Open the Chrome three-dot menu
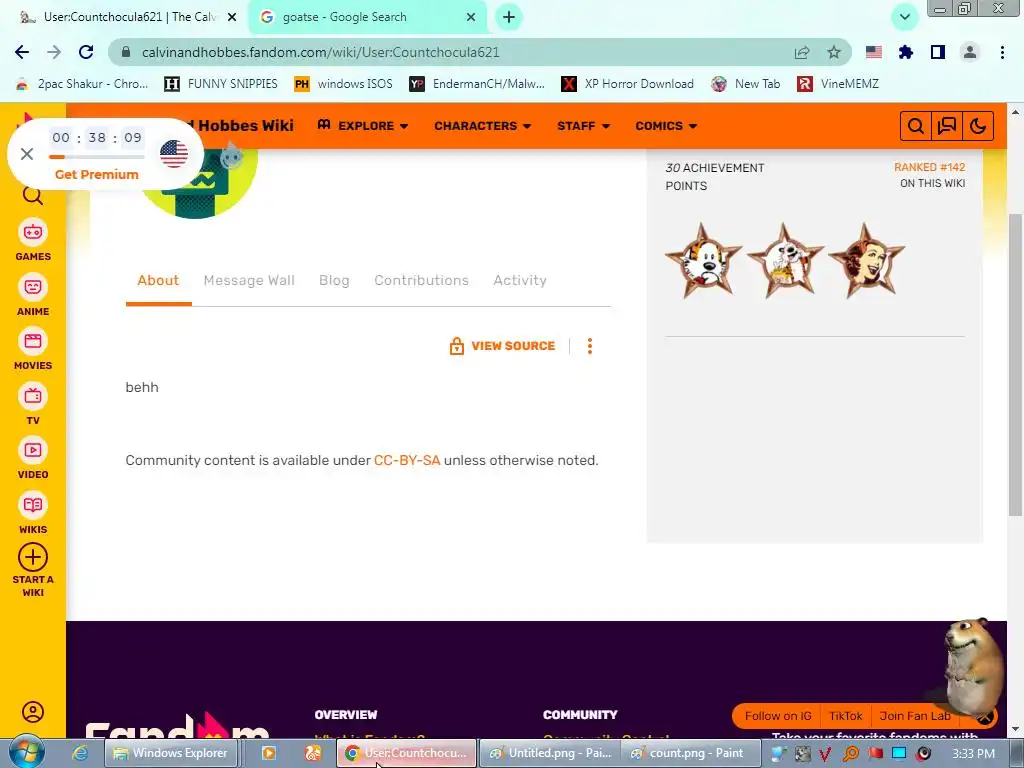The height and width of the screenshot is (768, 1024). tap(1002, 52)
